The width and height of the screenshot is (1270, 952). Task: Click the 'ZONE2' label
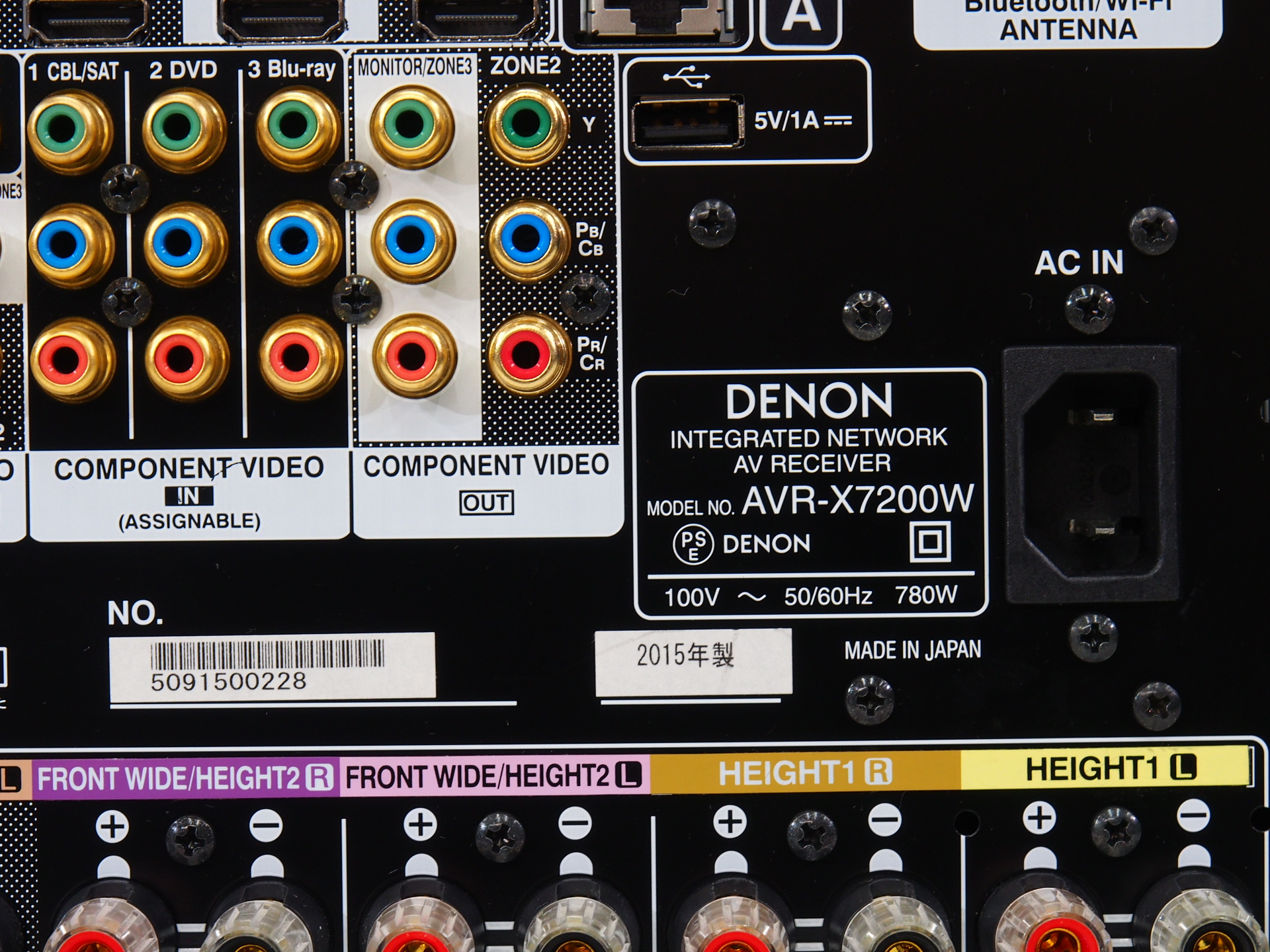point(525,65)
